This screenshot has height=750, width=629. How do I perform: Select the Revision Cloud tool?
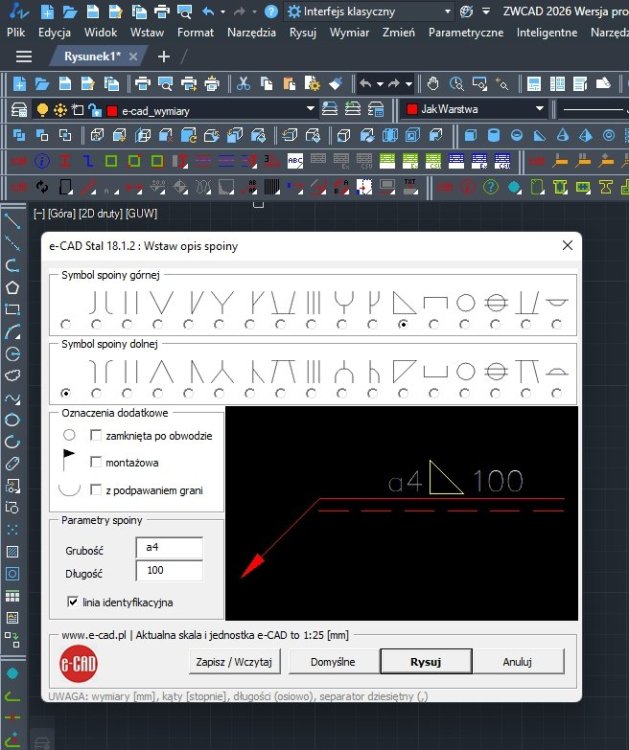pyautogui.click(x=12, y=375)
